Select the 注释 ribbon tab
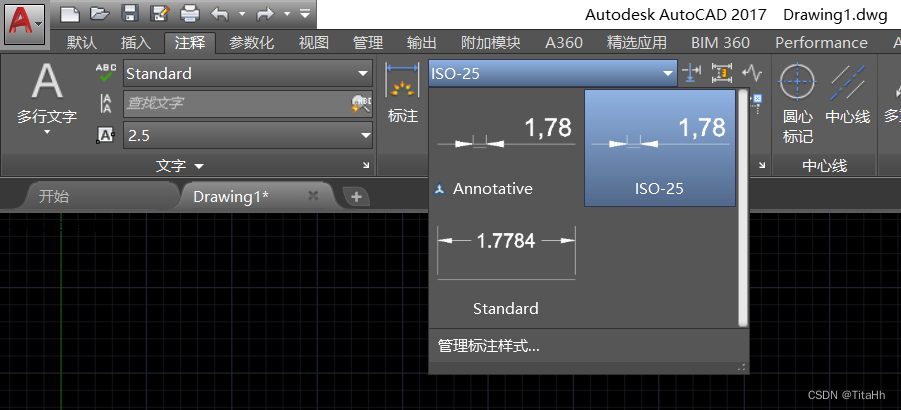The height and width of the screenshot is (410, 901). [x=190, y=42]
